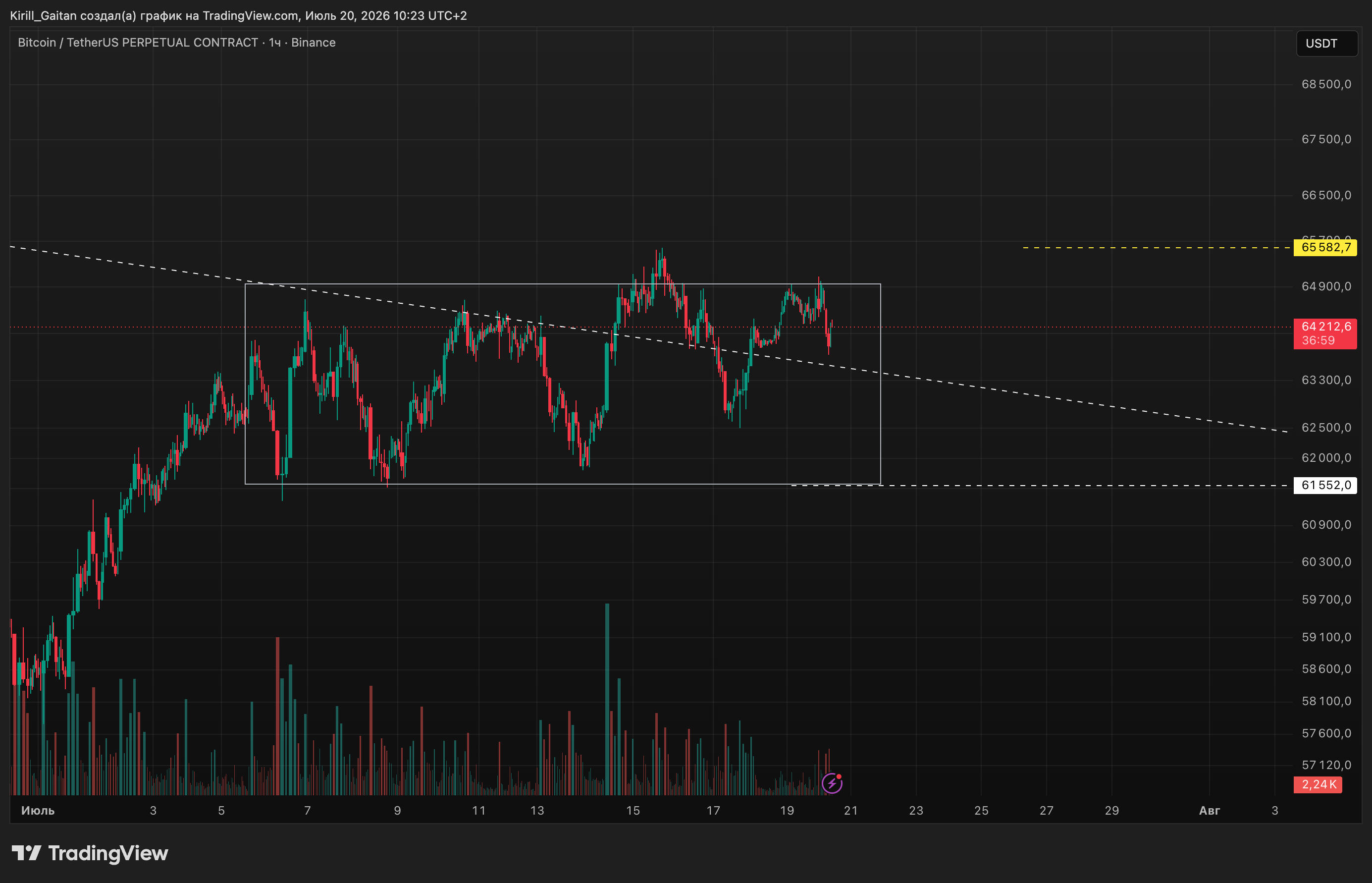Open the USDT currency selector
This screenshot has height=883, width=1372.
point(1327,44)
